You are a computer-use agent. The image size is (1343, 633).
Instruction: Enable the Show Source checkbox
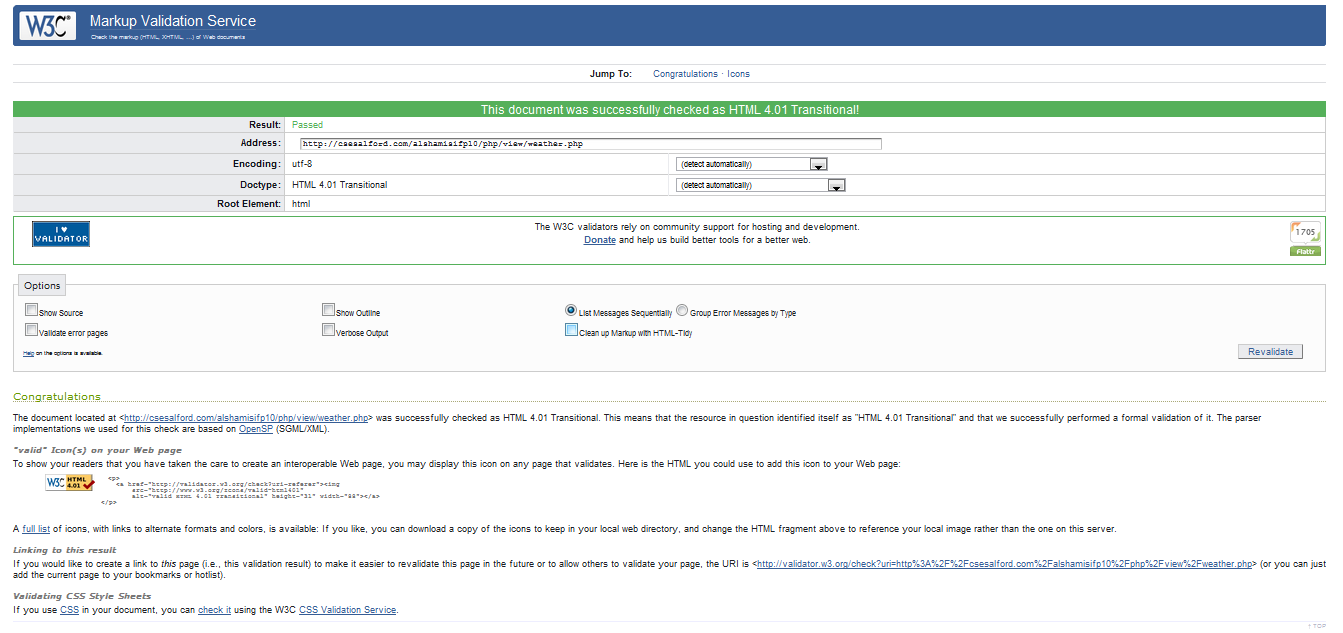(x=31, y=309)
